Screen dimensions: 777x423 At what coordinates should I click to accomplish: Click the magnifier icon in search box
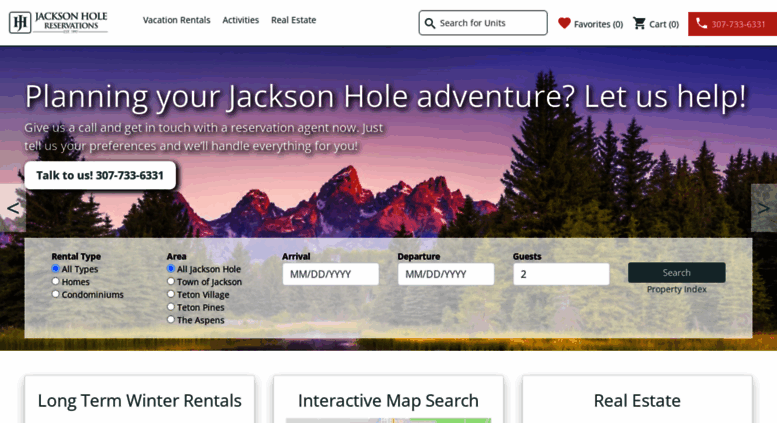pos(430,23)
